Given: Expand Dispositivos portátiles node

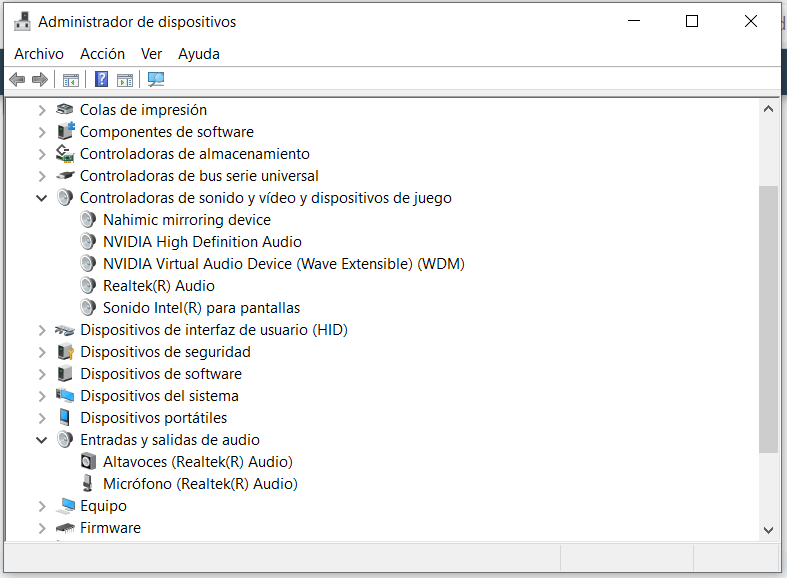Looking at the screenshot, I should tap(42, 418).
